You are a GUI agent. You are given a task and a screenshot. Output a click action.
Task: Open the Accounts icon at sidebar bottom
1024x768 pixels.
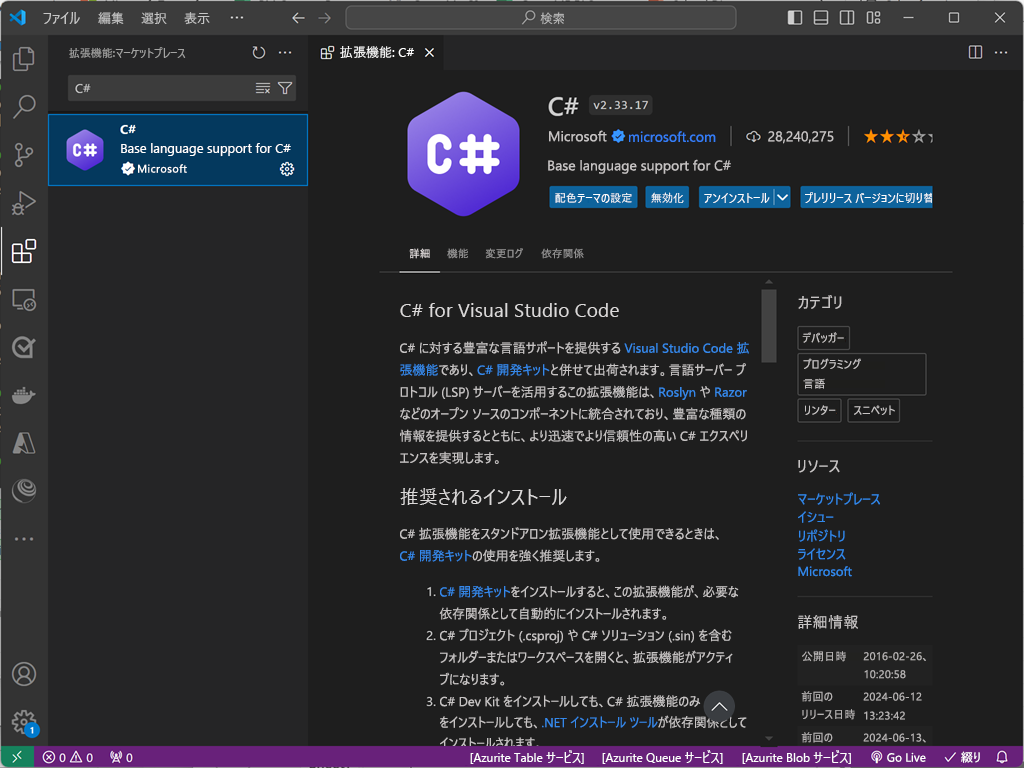tap(24, 675)
